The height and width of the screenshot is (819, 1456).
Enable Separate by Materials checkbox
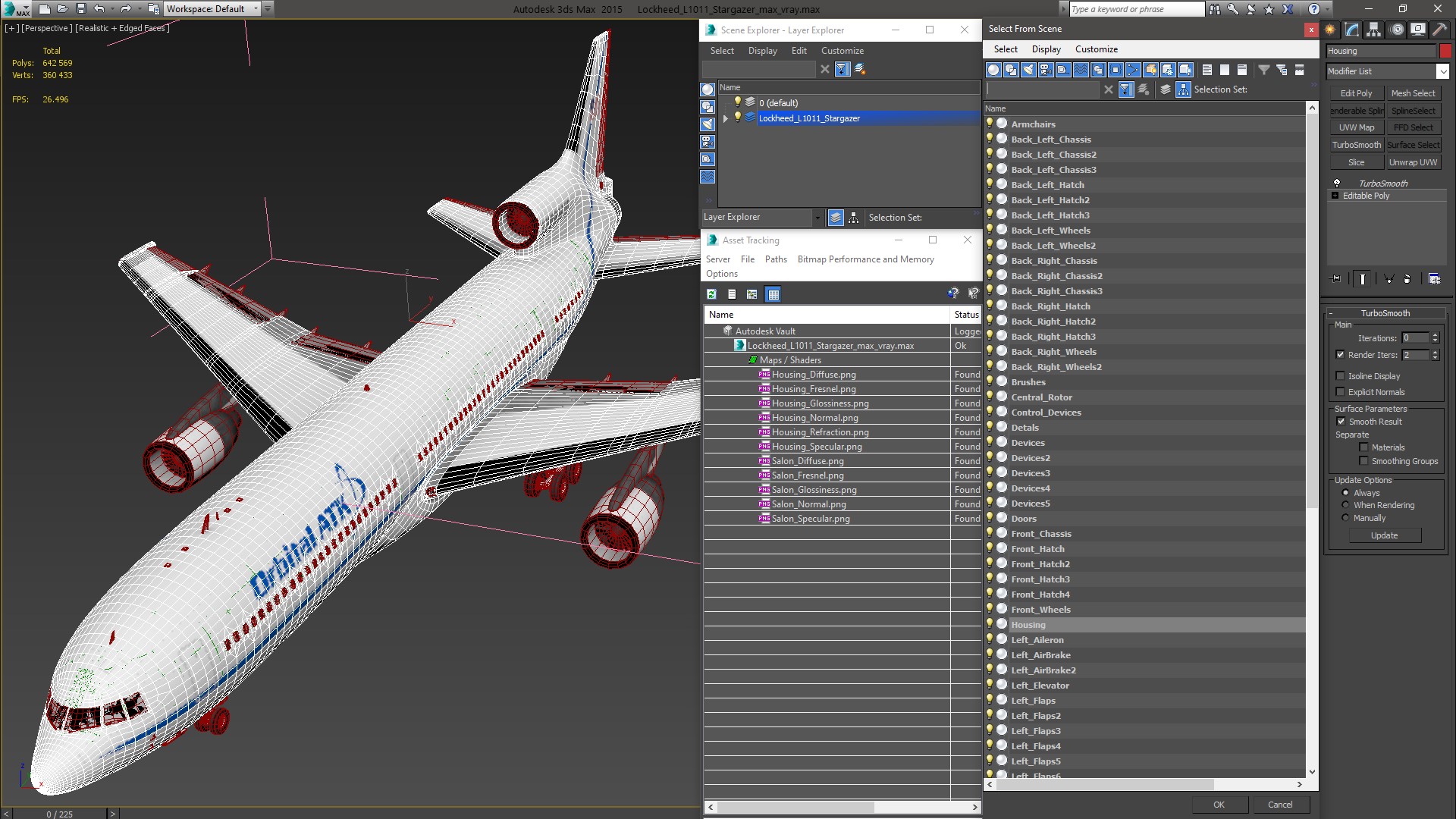[1363, 447]
